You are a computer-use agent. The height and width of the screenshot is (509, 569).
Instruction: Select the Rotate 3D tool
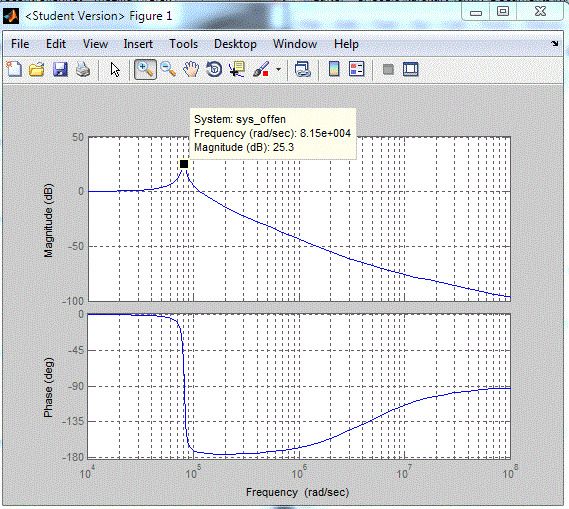[214, 69]
